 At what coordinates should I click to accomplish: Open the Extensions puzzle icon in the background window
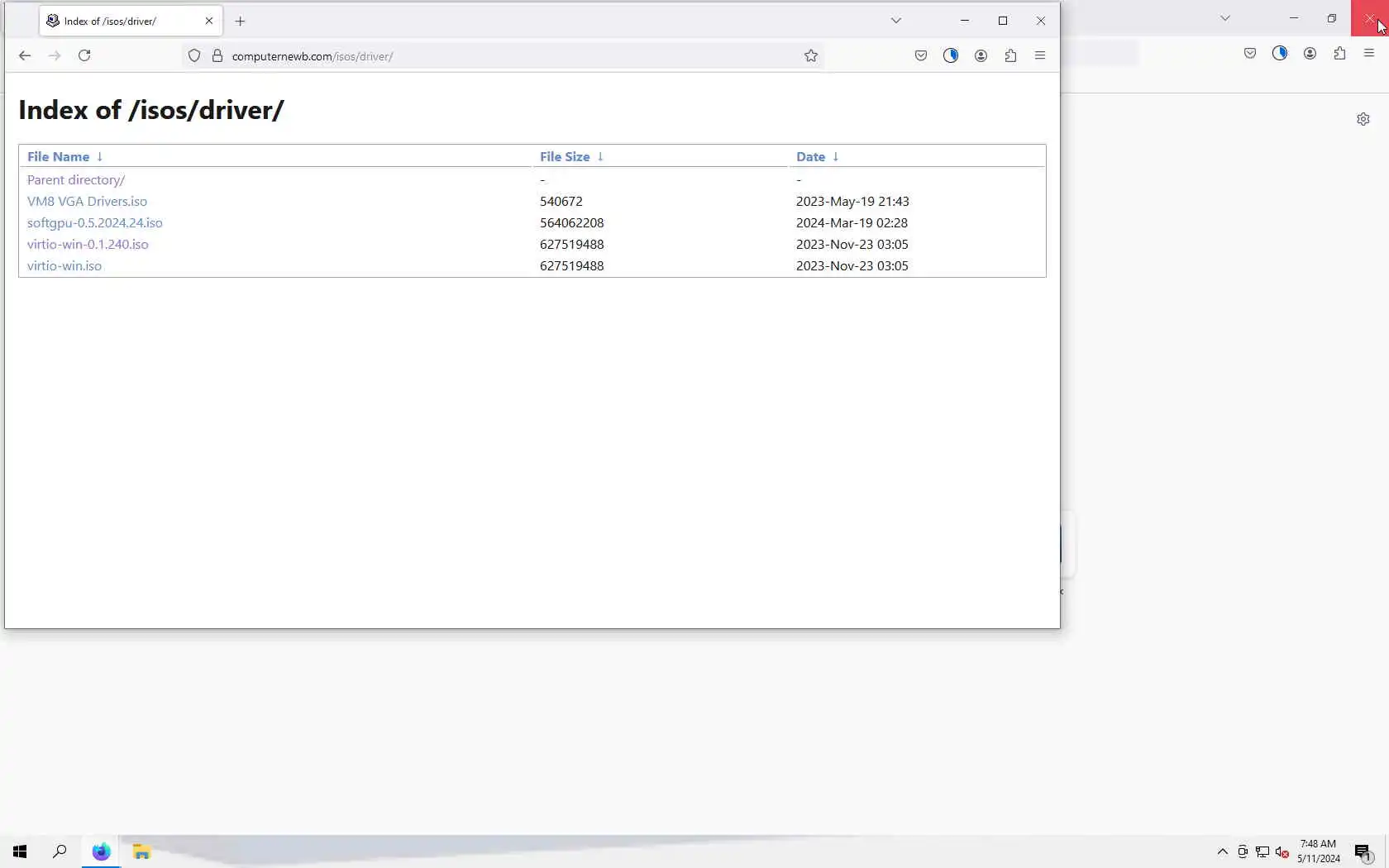[1339, 53]
